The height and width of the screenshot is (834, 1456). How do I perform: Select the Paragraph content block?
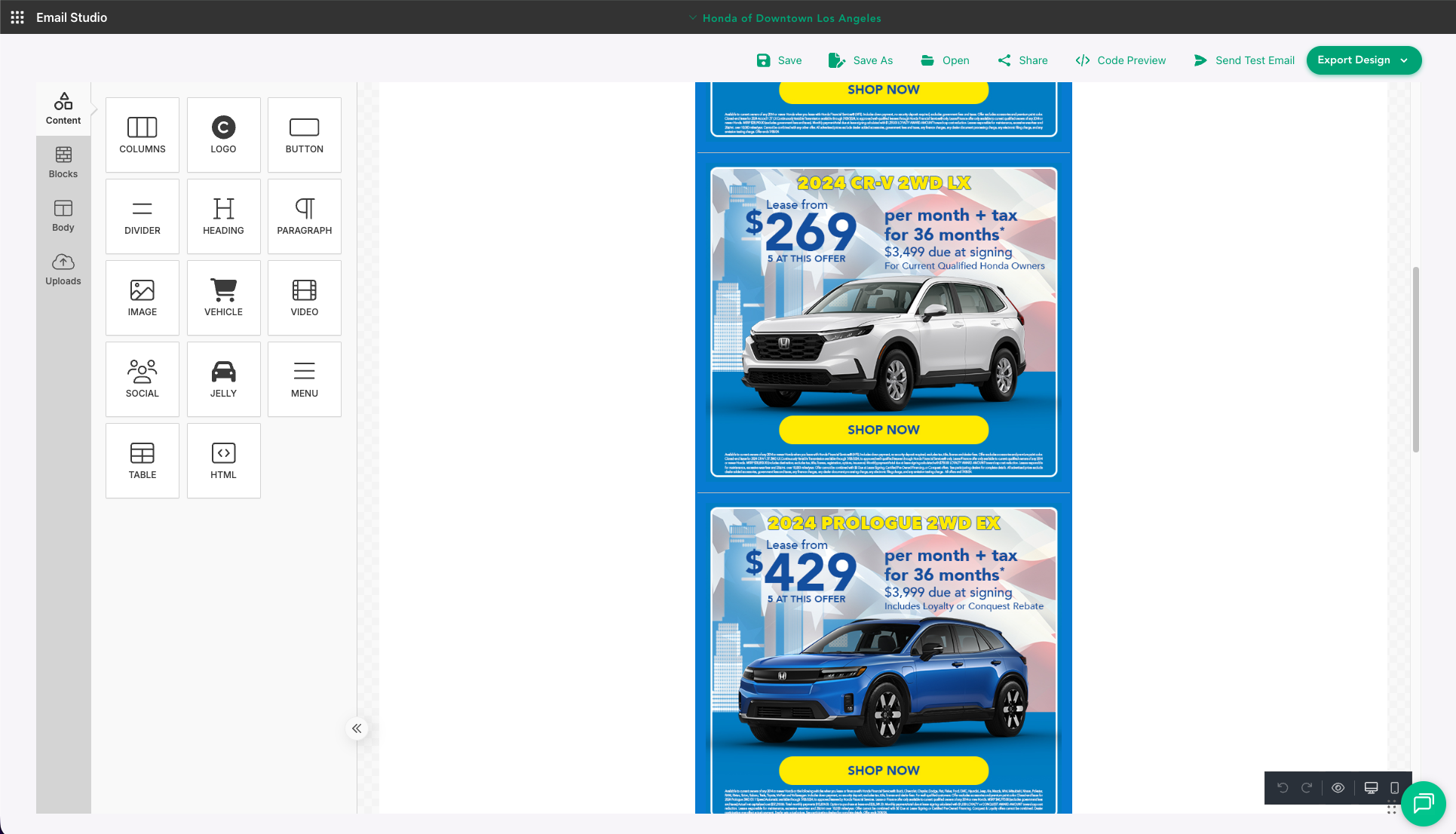[x=305, y=216]
